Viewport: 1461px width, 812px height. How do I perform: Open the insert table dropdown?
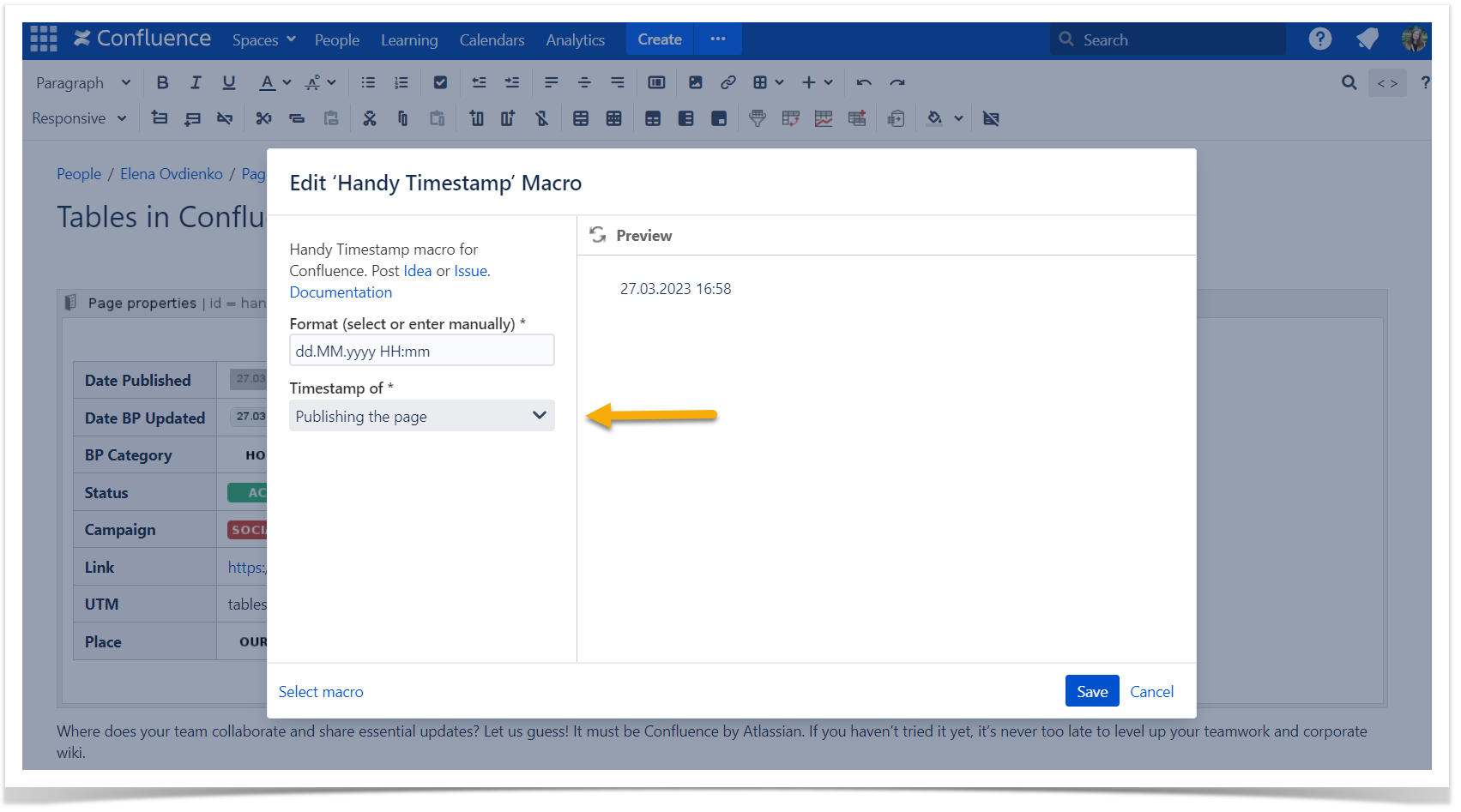tap(768, 82)
